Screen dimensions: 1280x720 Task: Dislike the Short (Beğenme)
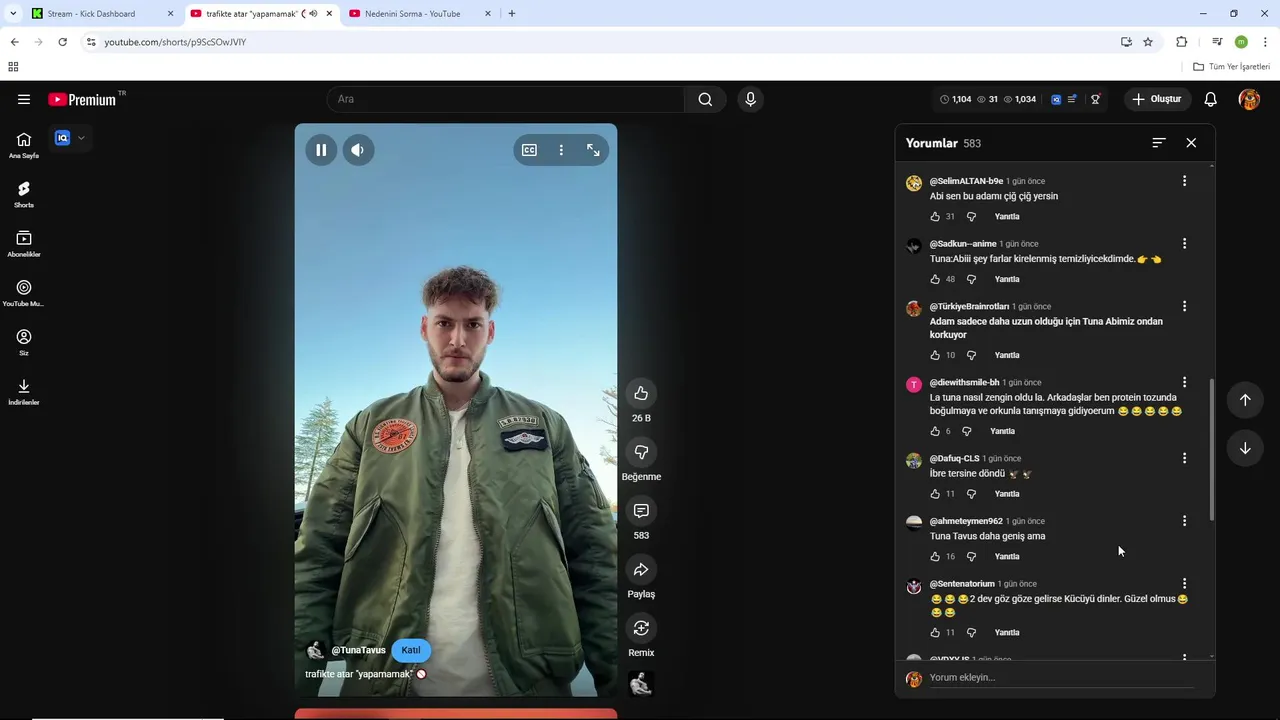641,452
